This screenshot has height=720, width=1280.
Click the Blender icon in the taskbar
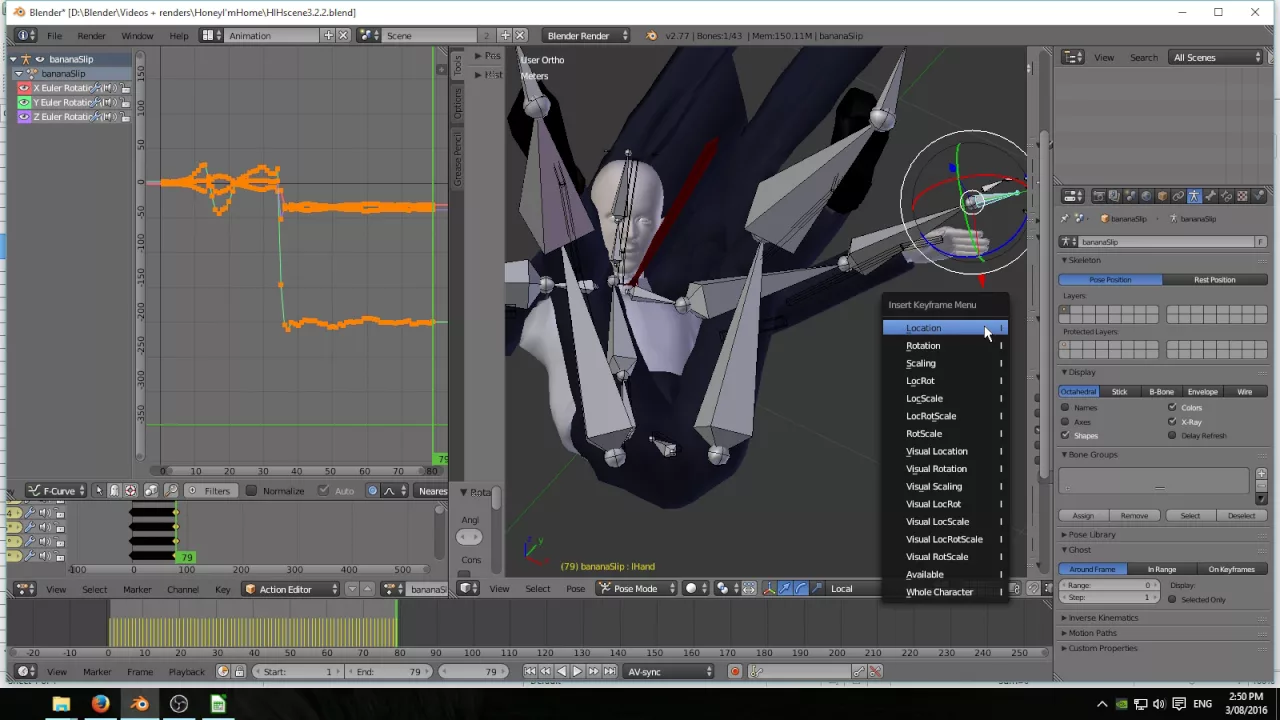click(x=139, y=704)
